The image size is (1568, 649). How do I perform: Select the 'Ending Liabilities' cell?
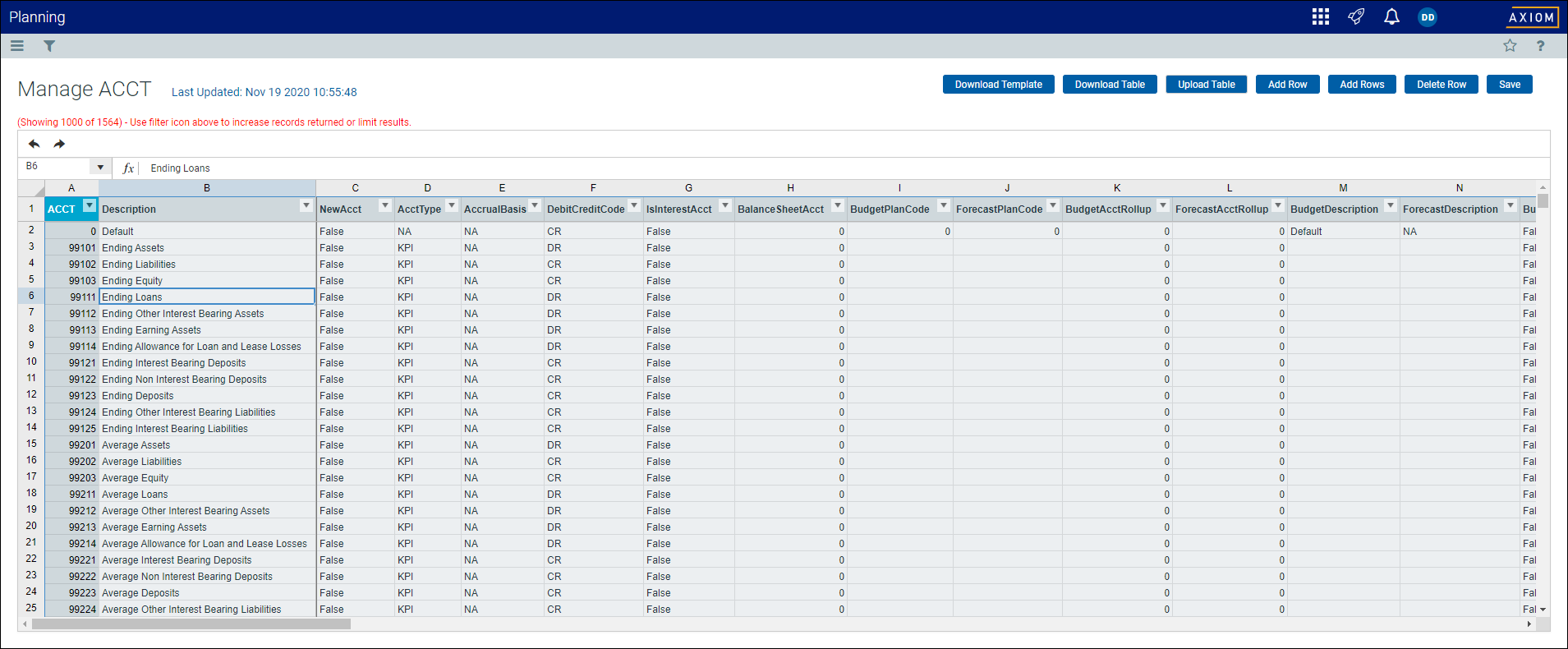[x=207, y=264]
